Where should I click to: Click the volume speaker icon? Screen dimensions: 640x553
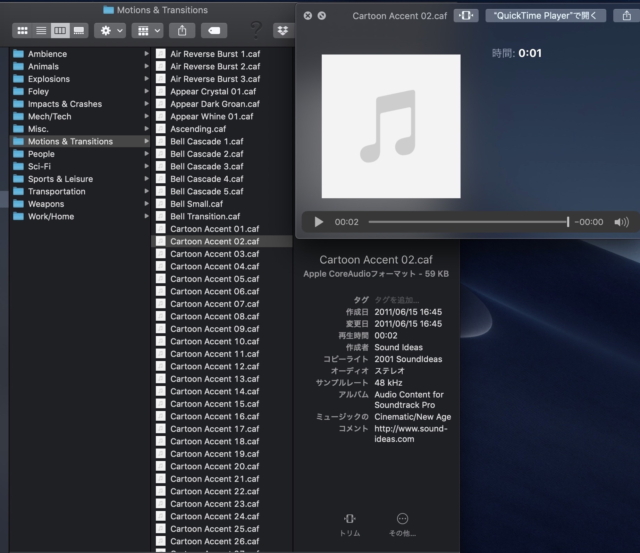(x=621, y=222)
